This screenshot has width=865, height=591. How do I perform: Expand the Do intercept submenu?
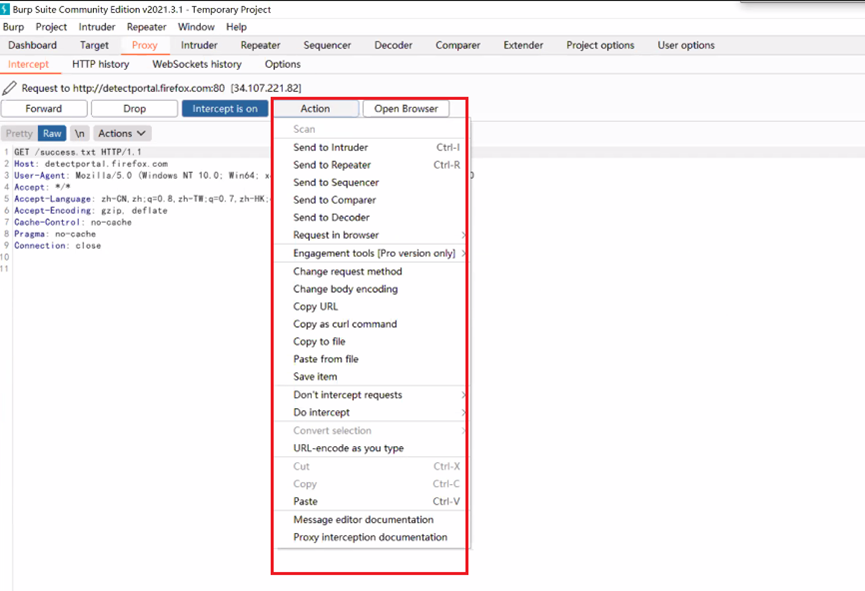(x=371, y=413)
